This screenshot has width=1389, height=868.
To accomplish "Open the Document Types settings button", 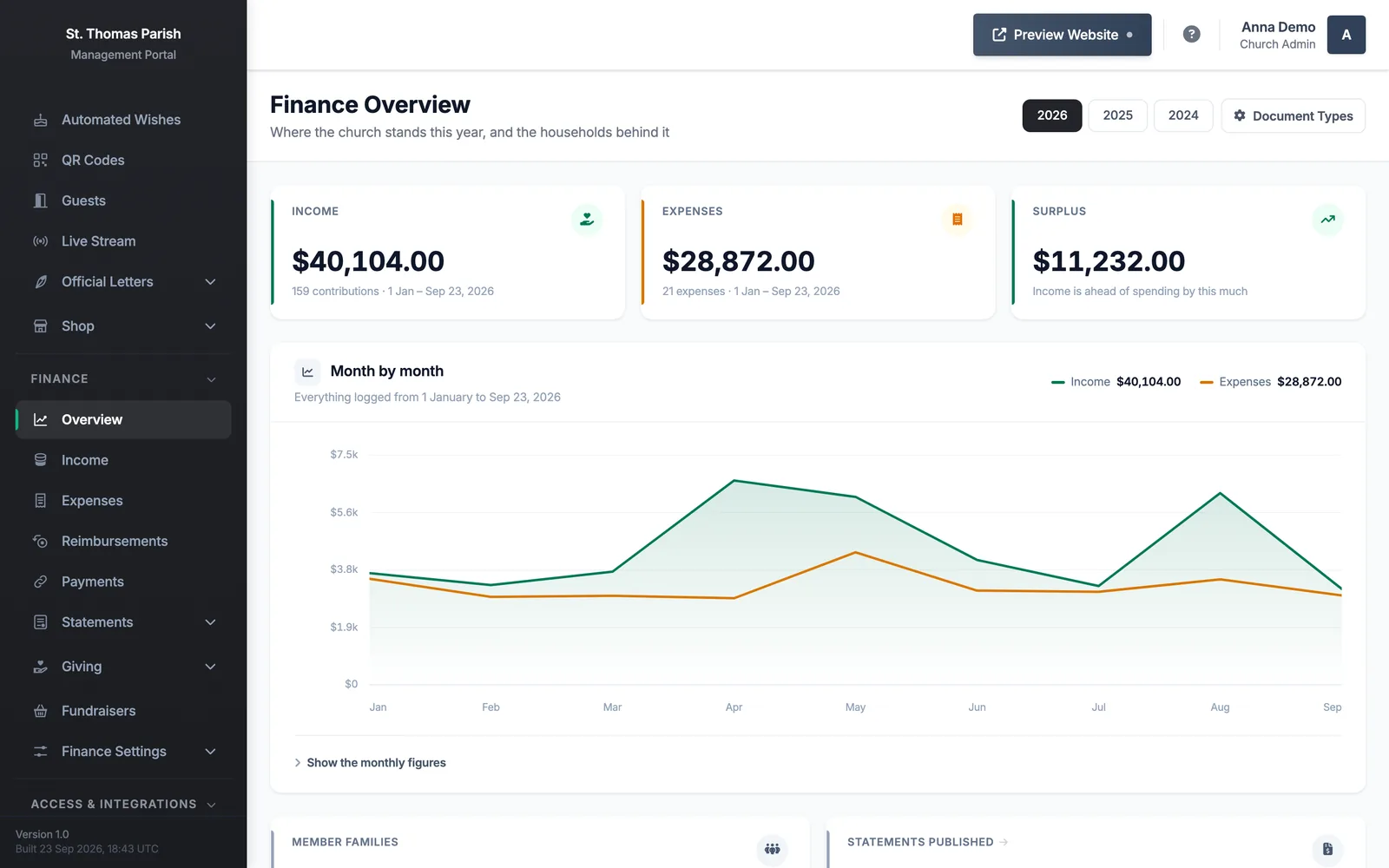I will [1294, 115].
